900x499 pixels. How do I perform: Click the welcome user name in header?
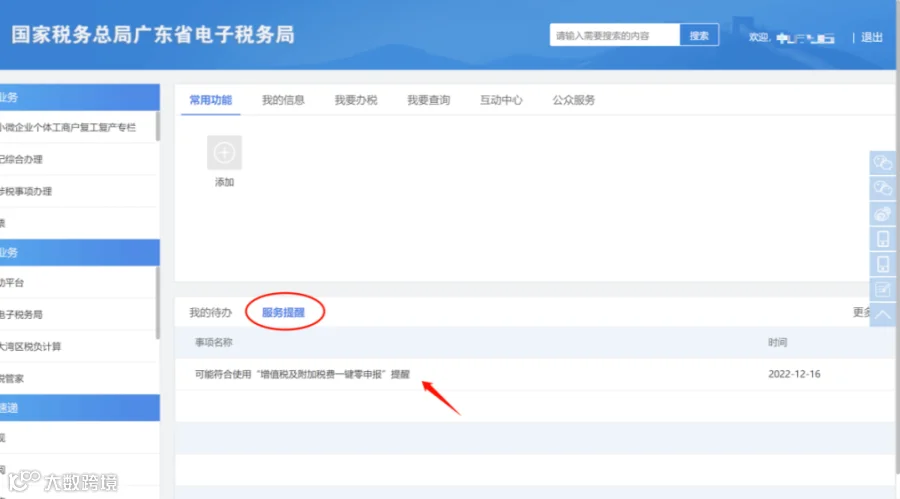click(805, 38)
